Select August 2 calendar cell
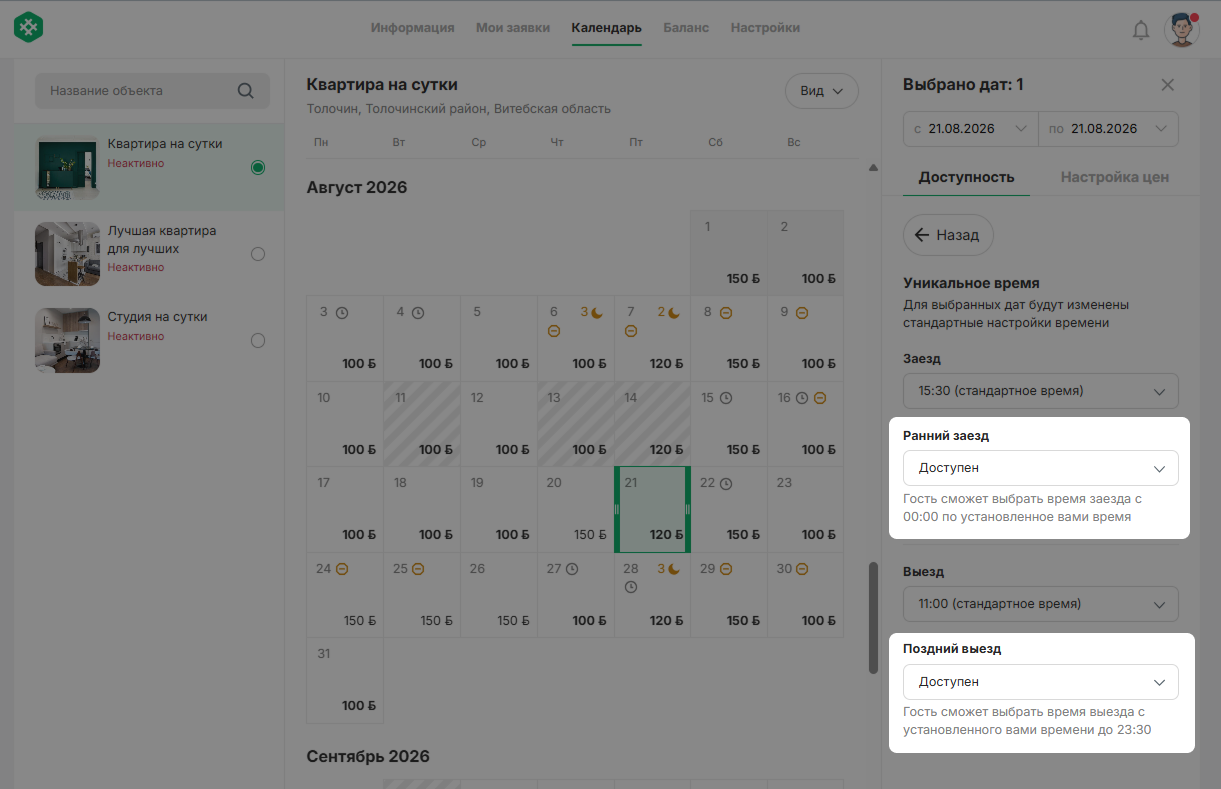This screenshot has width=1221, height=789. (805, 253)
